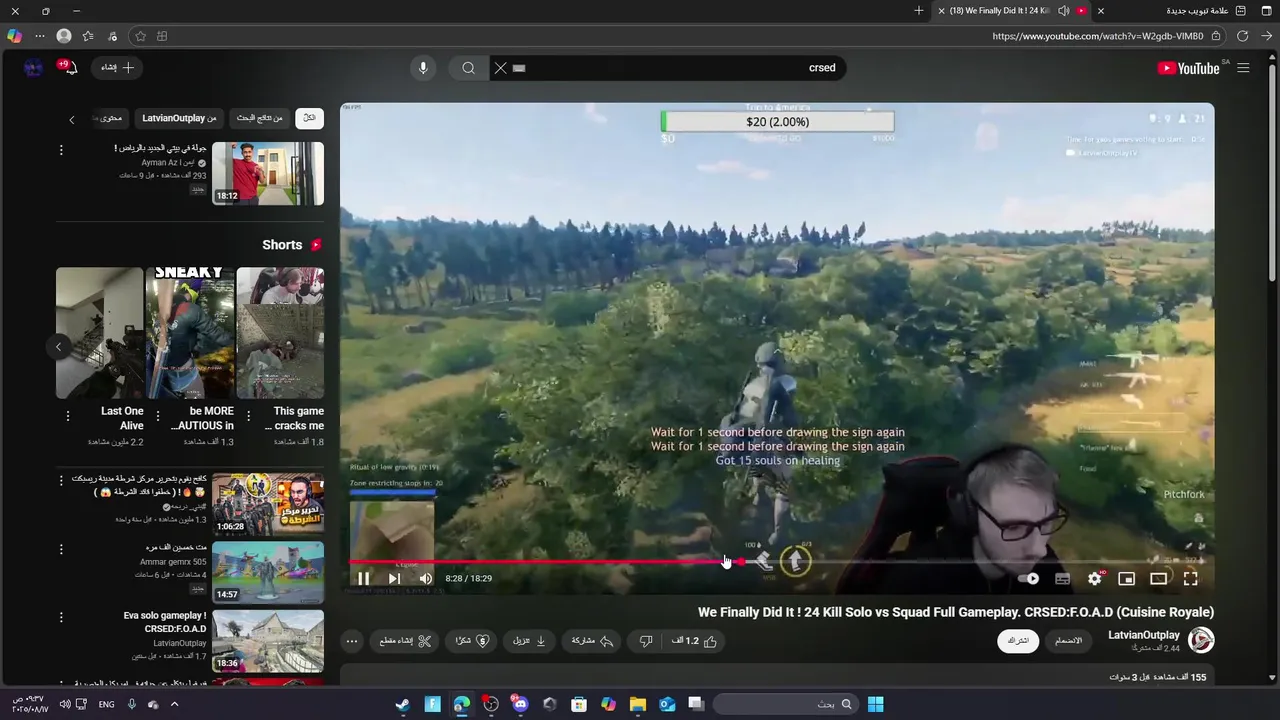Mute the YouTube tab audio icon
Screen dimensions: 1280x720
(x=1063, y=11)
